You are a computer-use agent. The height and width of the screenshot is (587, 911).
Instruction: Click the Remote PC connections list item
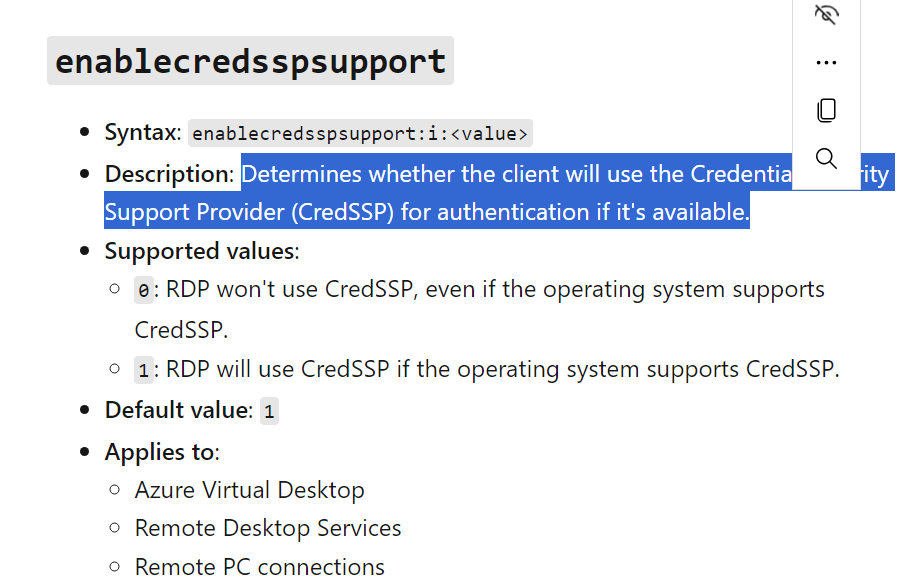(x=259, y=567)
